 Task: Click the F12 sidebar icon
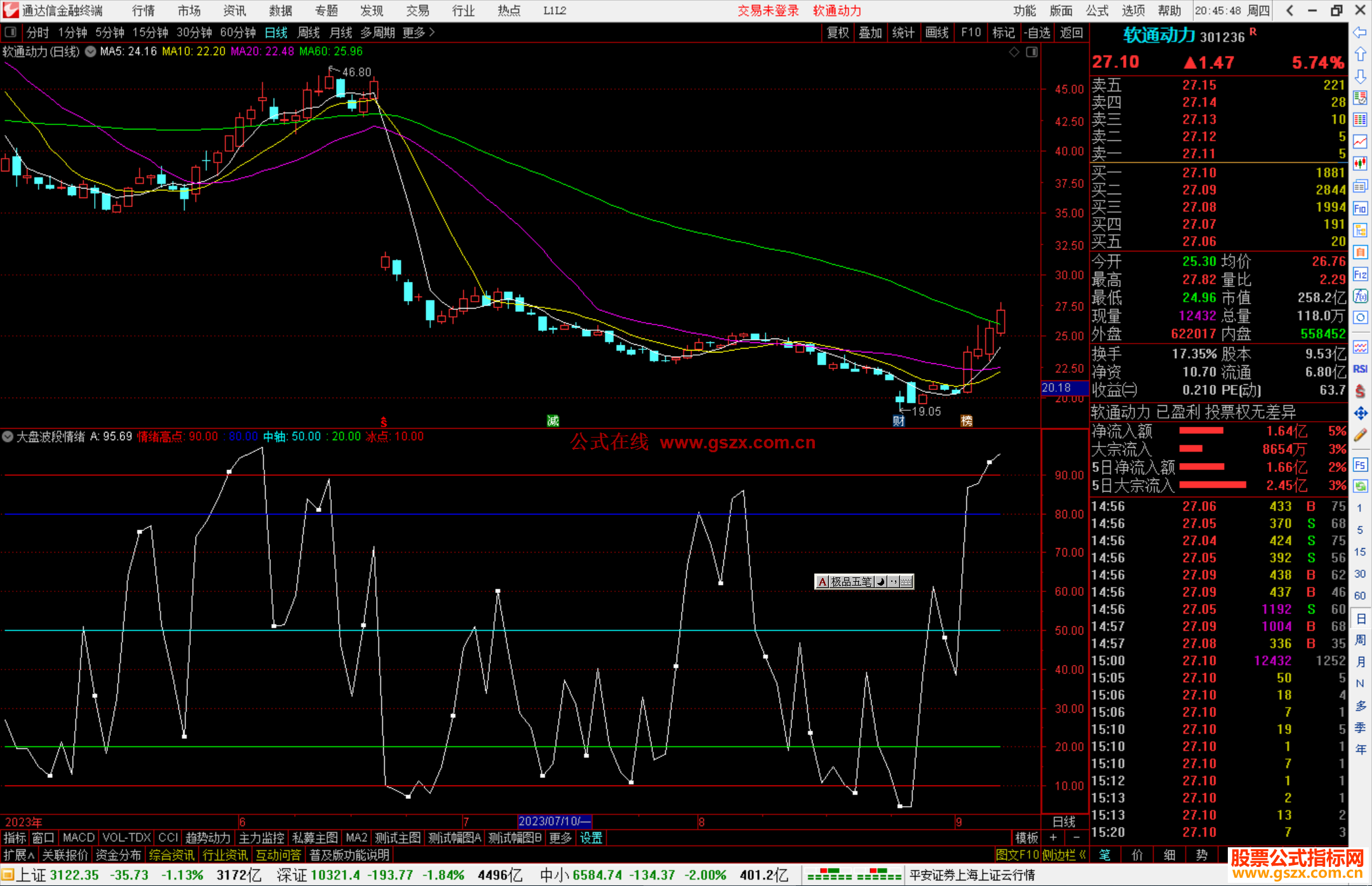point(1360,274)
